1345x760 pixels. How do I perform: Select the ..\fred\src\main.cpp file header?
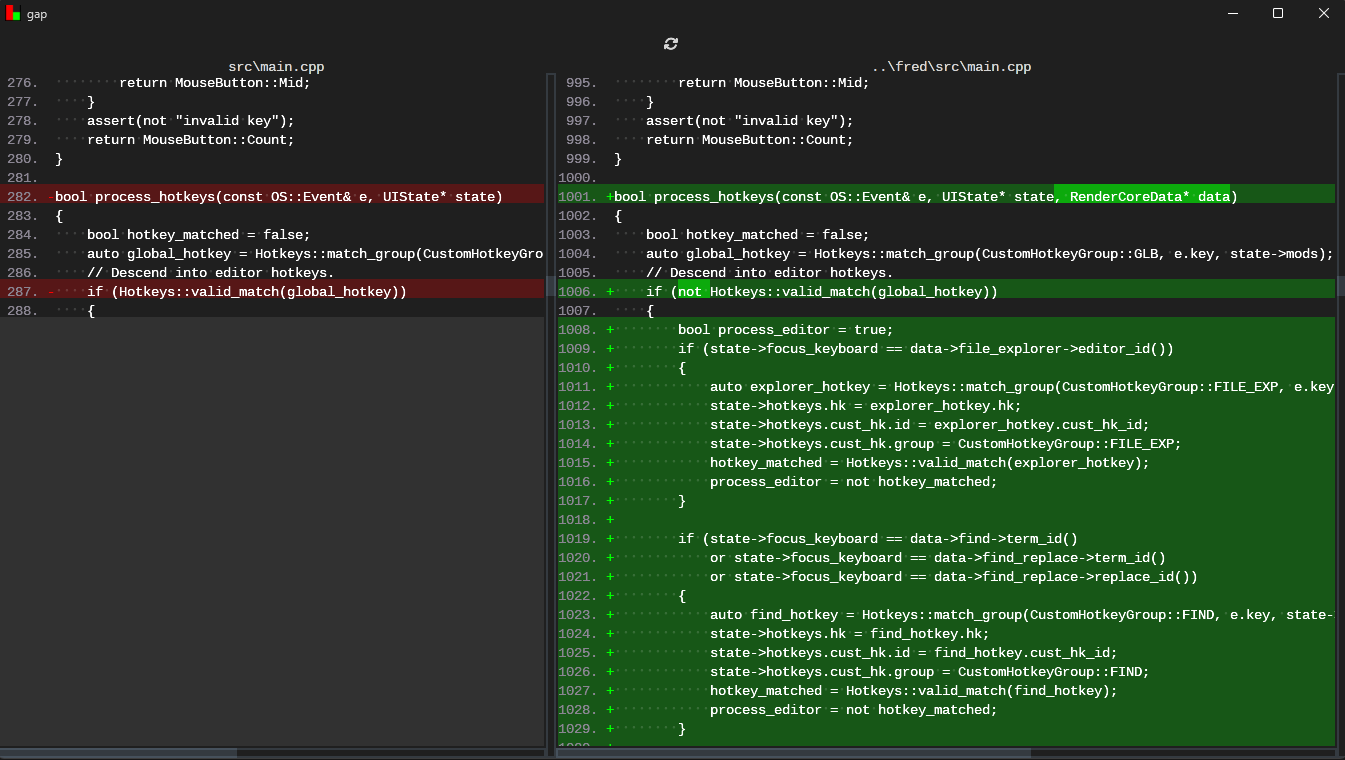tap(950, 67)
